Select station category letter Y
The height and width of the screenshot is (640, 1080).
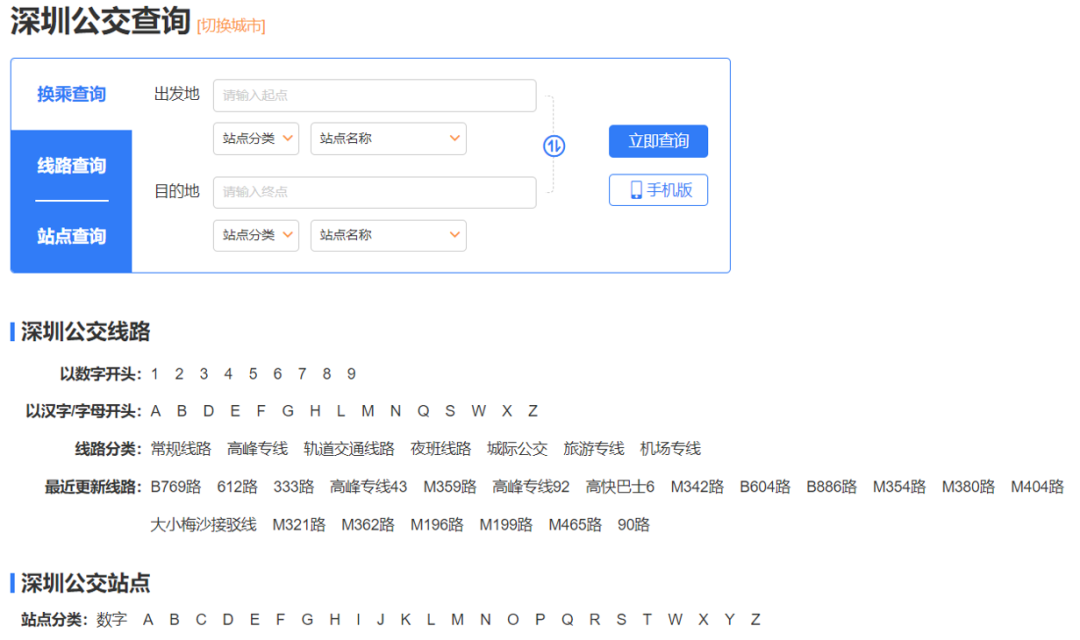click(729, 620)
